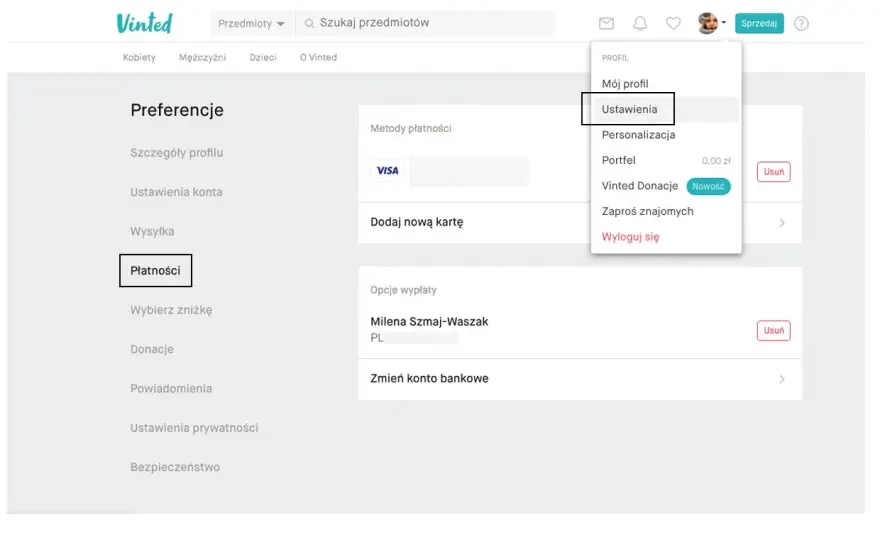
Task: Click the Milena Szmaj-Waszak account name
Action: coord(429,322)
